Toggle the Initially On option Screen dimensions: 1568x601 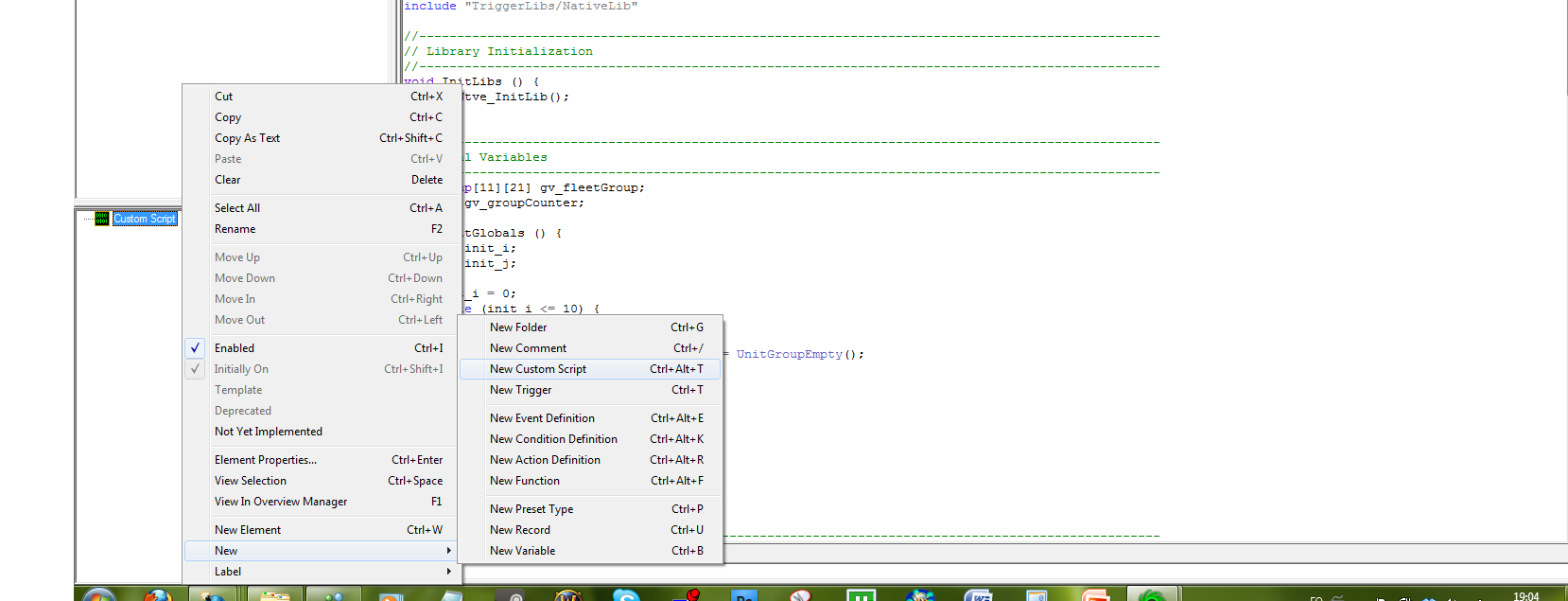(322, 369)
